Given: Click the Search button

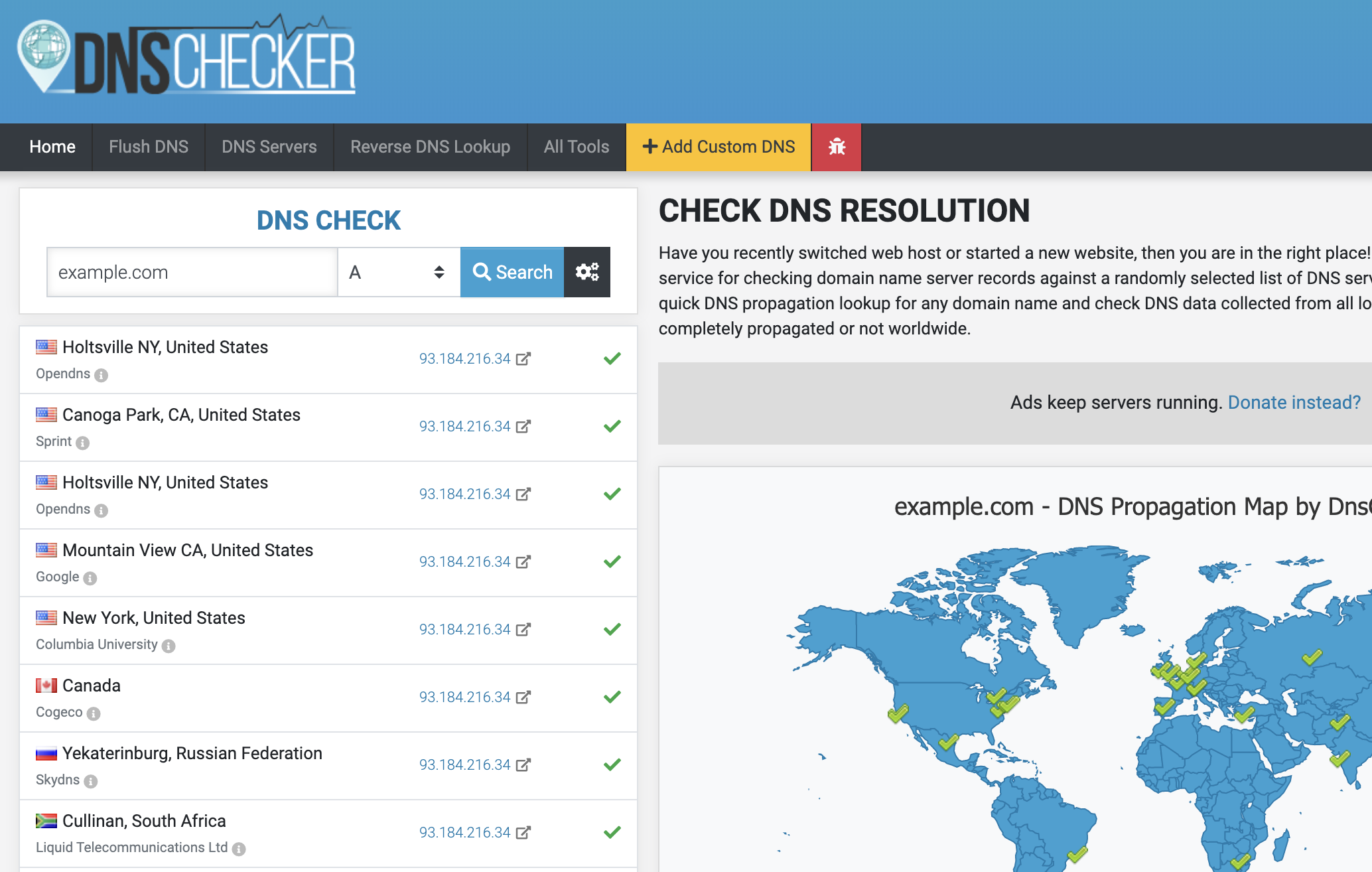Looking at the screenshot, I should coord(512,272).
